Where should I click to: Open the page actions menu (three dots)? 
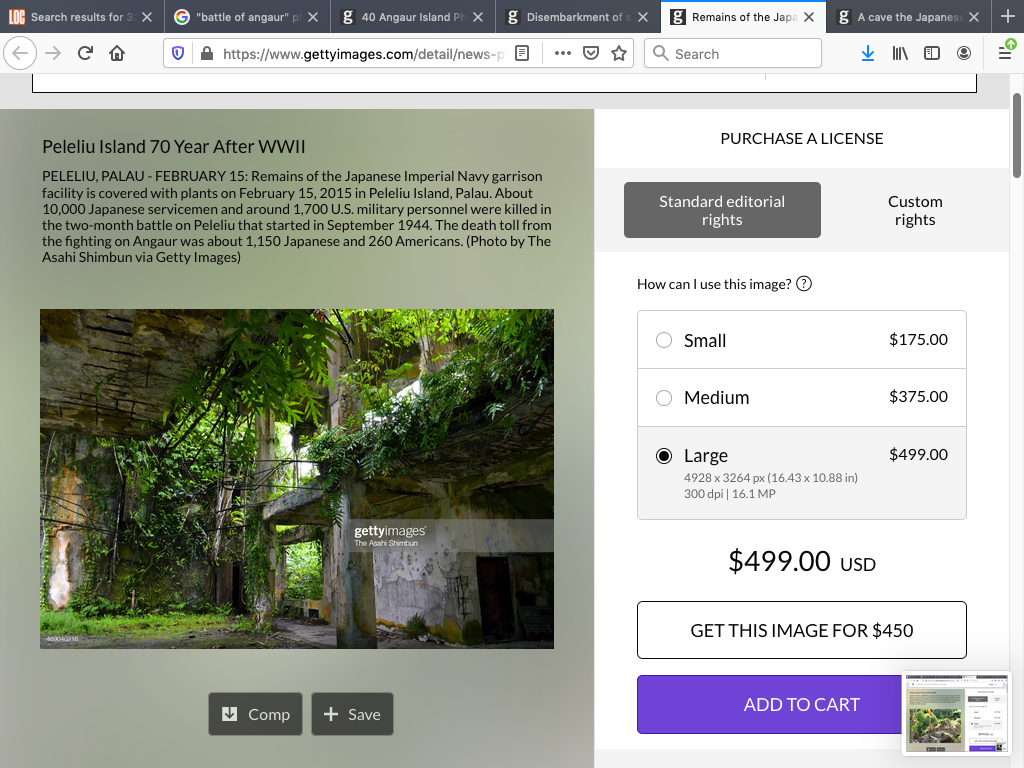(x=562, y=54)
